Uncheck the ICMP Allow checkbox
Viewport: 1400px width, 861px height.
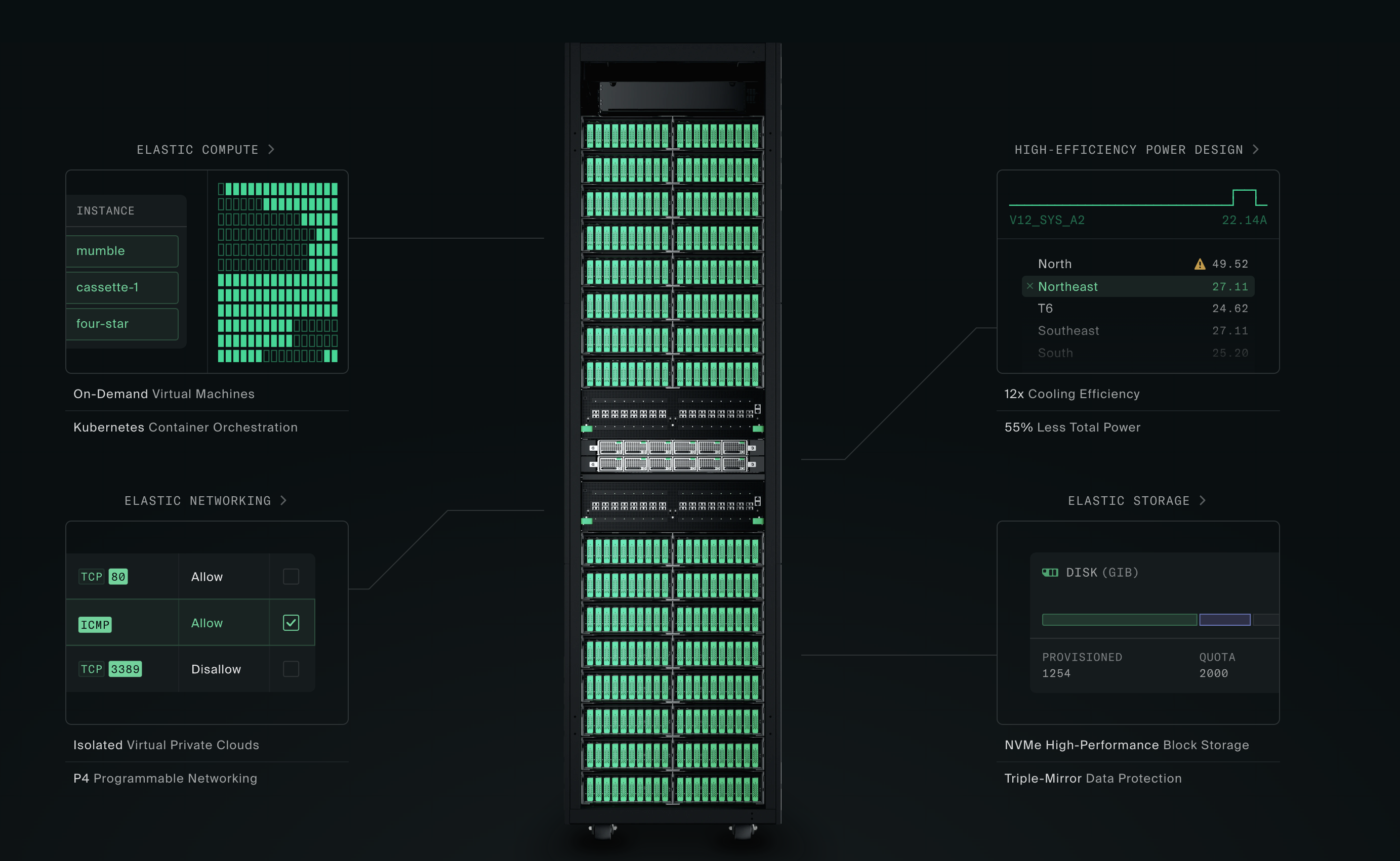291,623
